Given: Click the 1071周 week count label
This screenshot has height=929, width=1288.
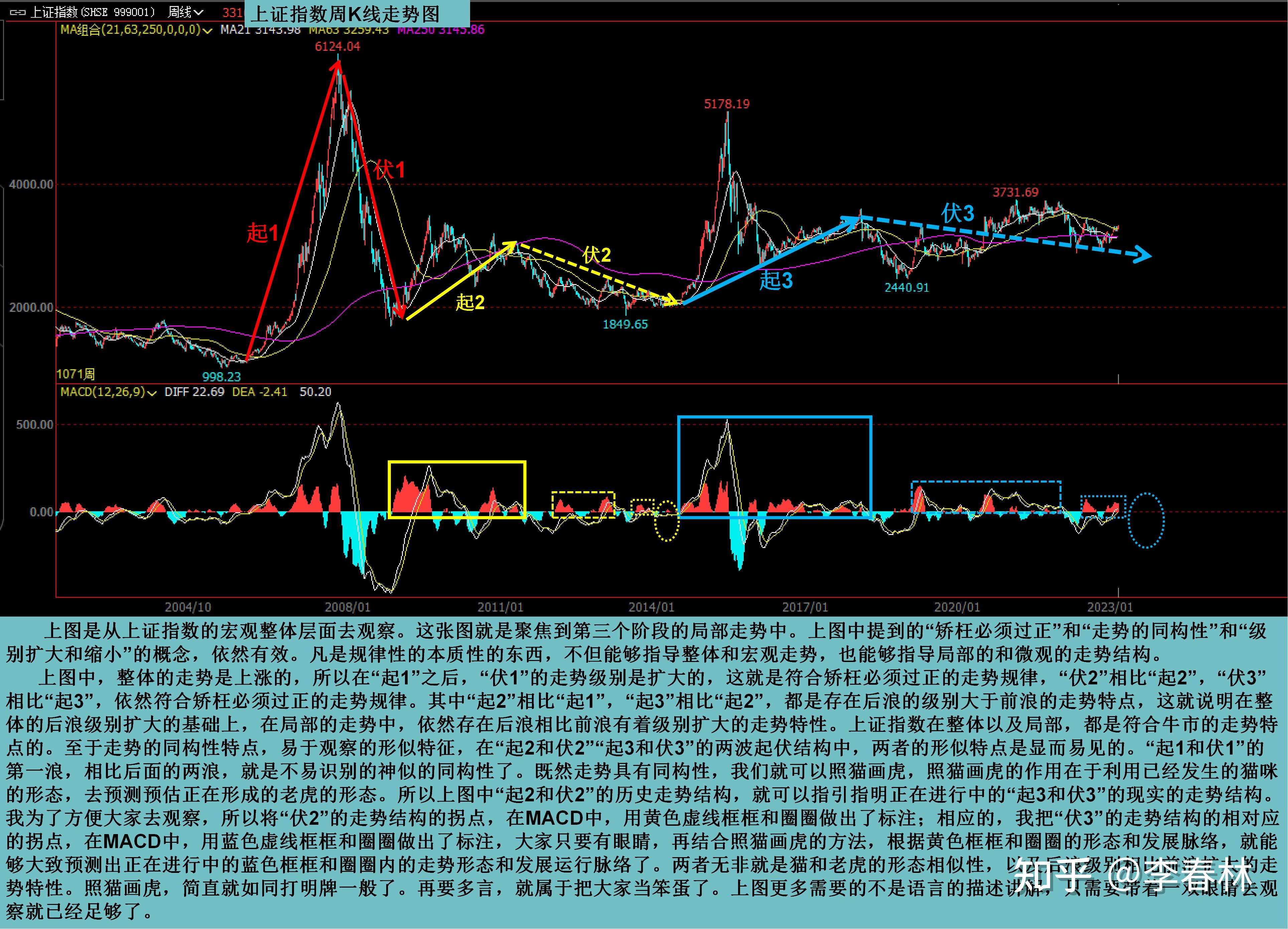Looking at the screenshot, I should [x=76, y=374].
